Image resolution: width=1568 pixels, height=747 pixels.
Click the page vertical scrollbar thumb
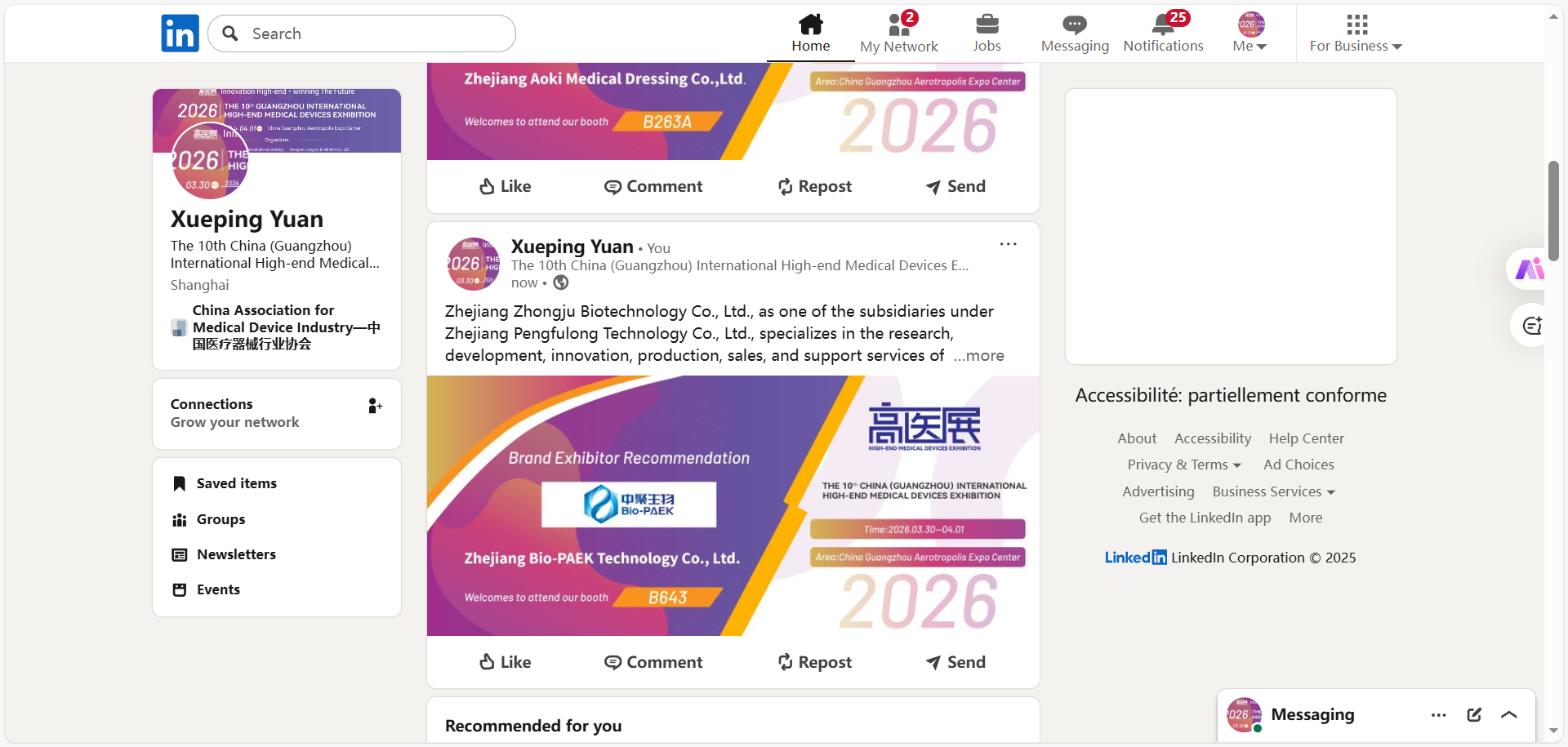1553,211
